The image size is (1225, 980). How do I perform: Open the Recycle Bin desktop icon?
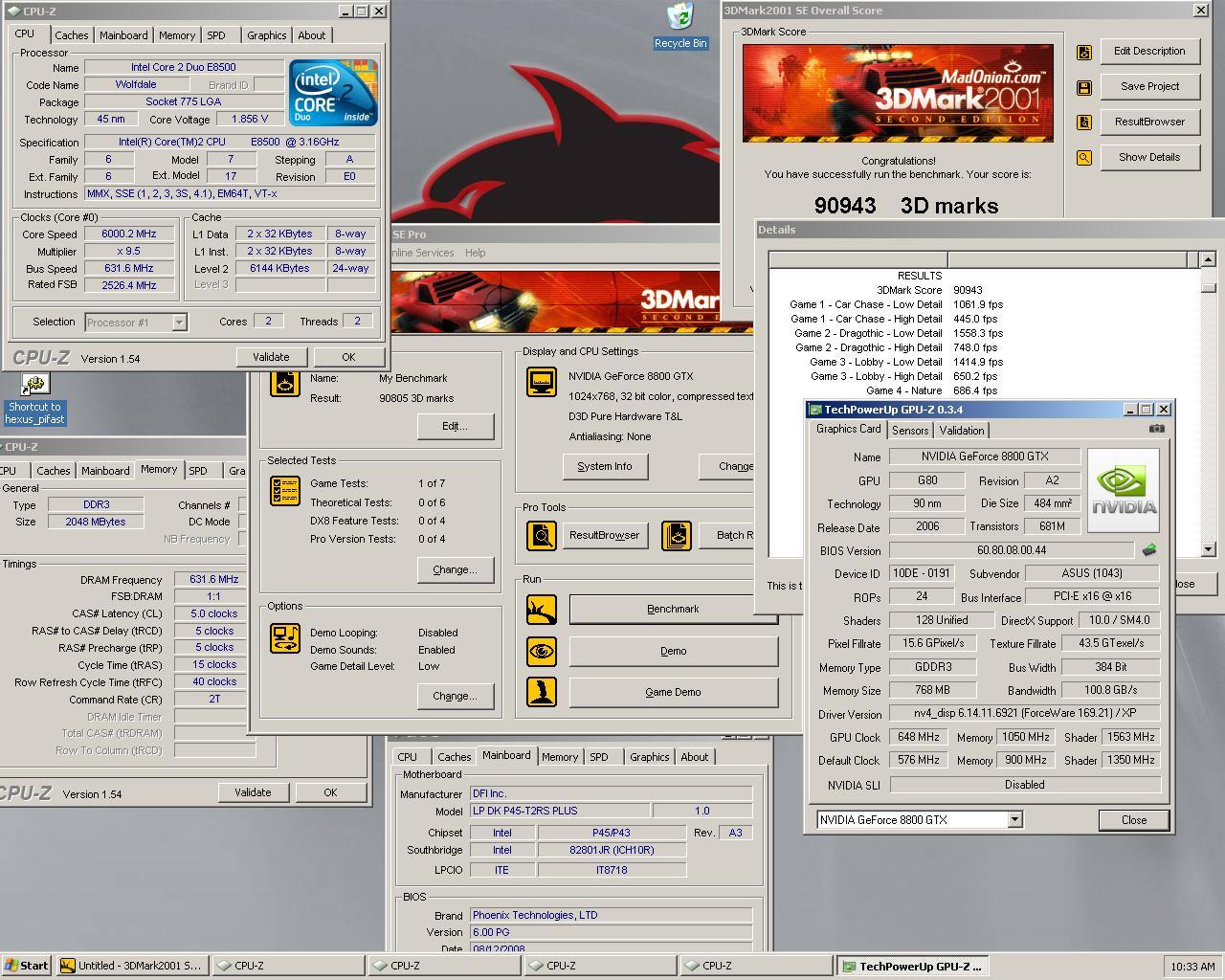coord(680,25)
